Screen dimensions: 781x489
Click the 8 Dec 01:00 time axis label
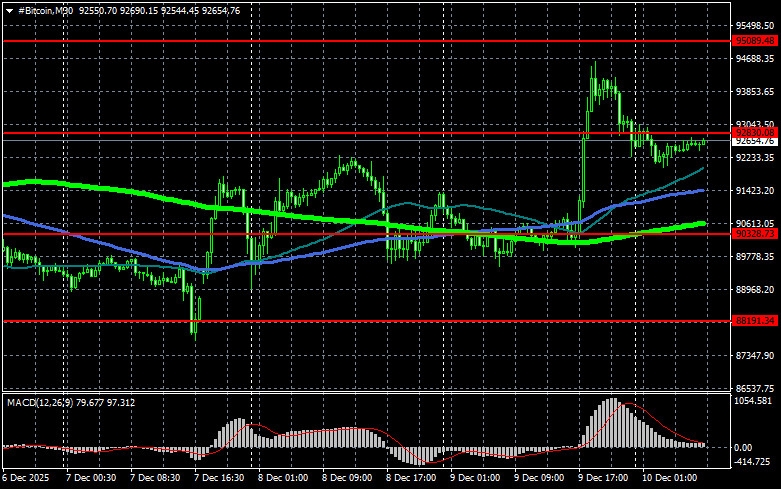283,478
